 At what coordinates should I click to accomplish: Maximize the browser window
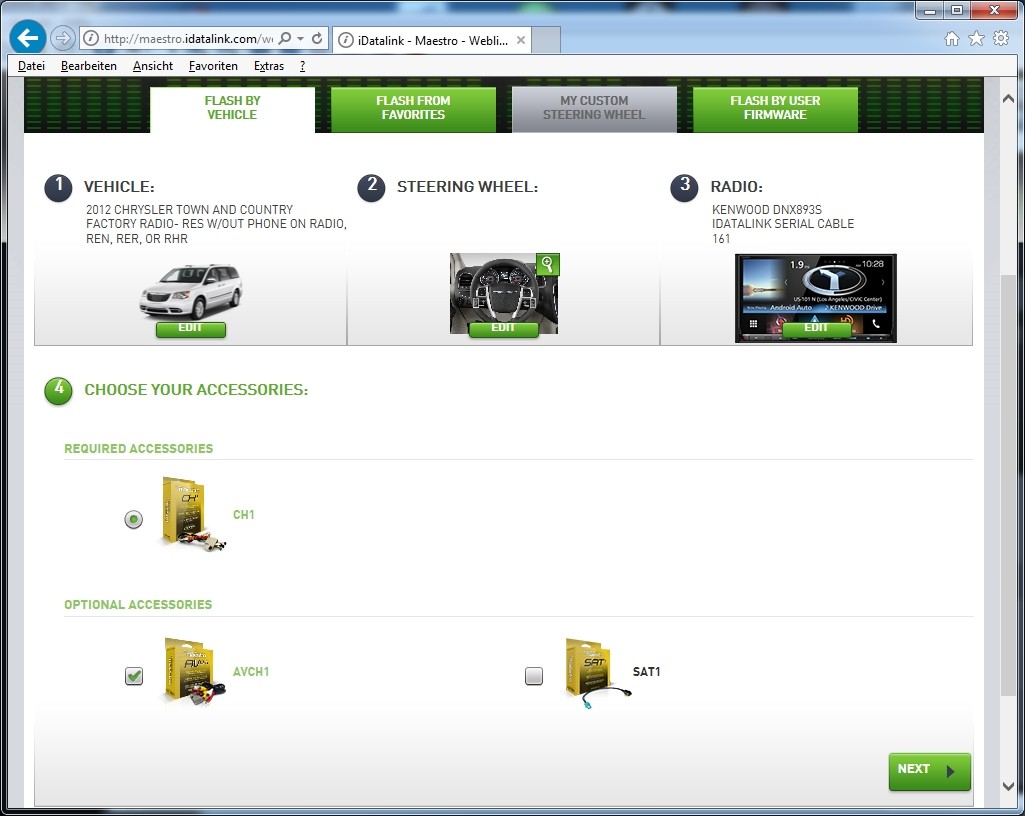(x=956, y=10)
